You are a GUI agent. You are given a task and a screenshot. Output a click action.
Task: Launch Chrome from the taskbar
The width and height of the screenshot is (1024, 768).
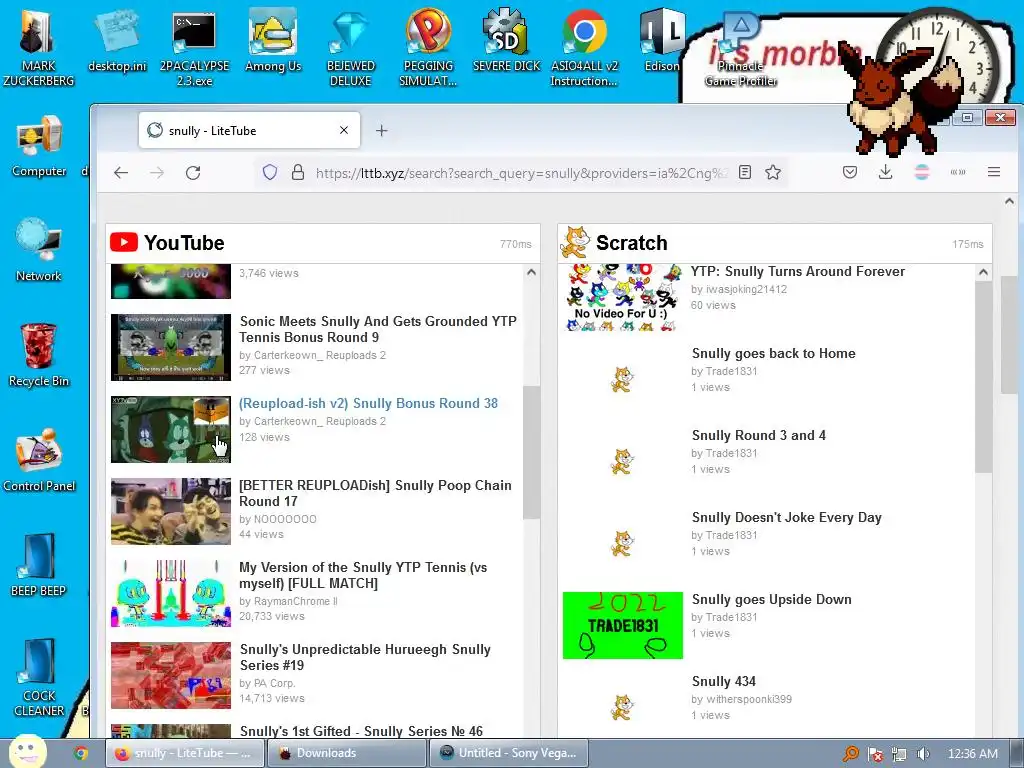80,753
